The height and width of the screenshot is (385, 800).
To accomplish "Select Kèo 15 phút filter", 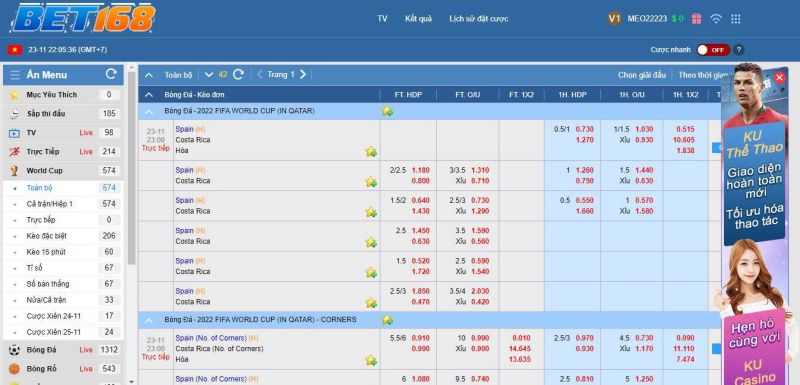I will pyautogui.click(x=63, y=252).
